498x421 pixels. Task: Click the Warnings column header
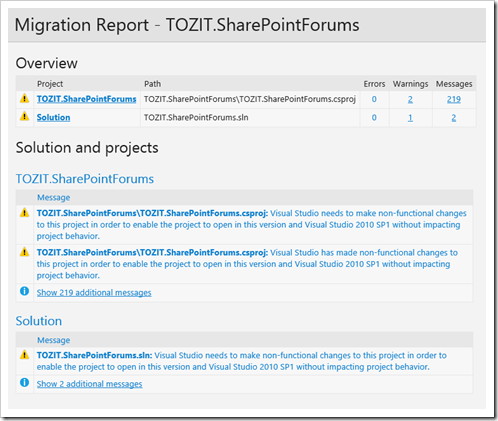click(x=410, y=84)
